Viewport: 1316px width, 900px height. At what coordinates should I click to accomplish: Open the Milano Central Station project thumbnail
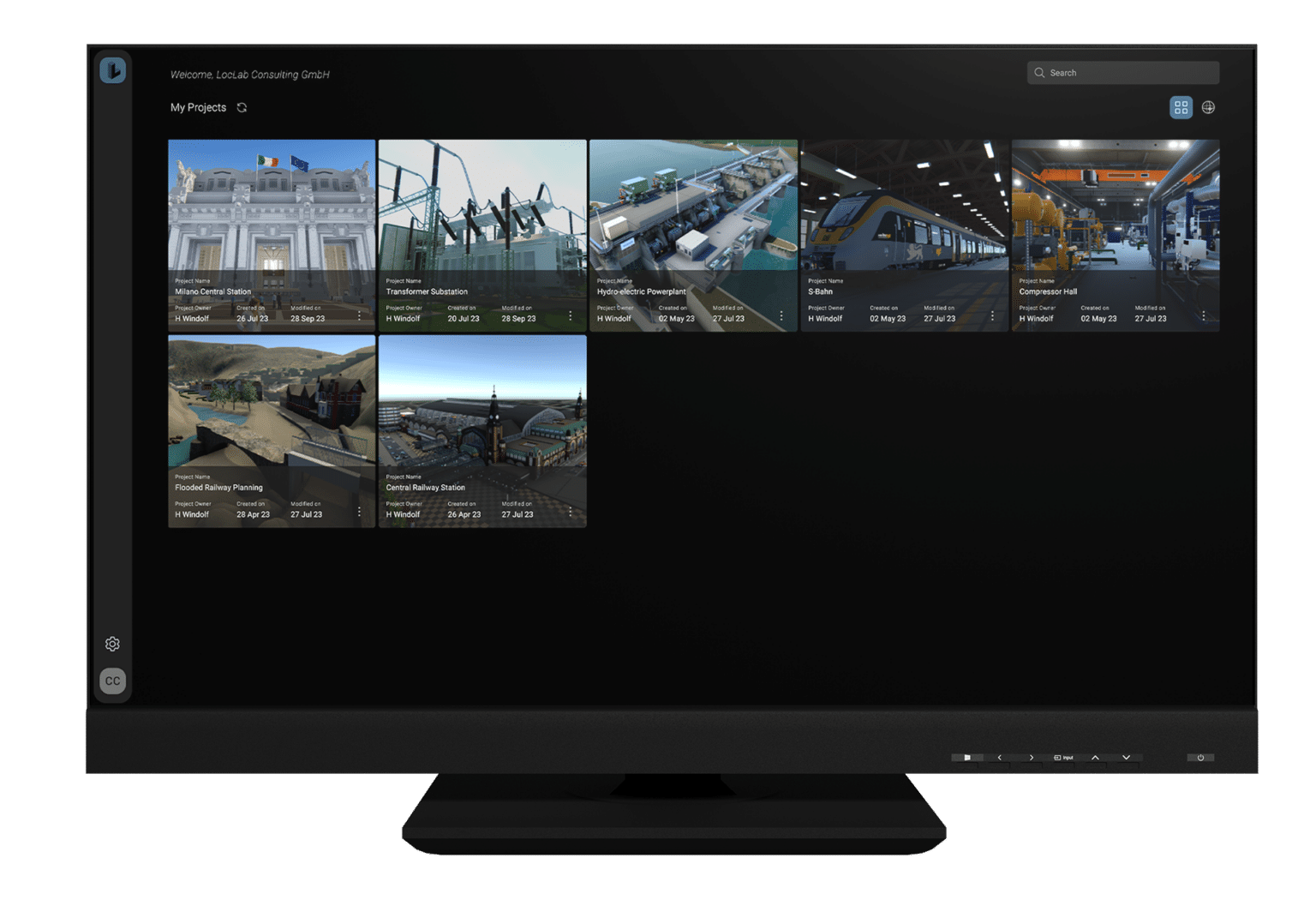(x=272, y=210)
